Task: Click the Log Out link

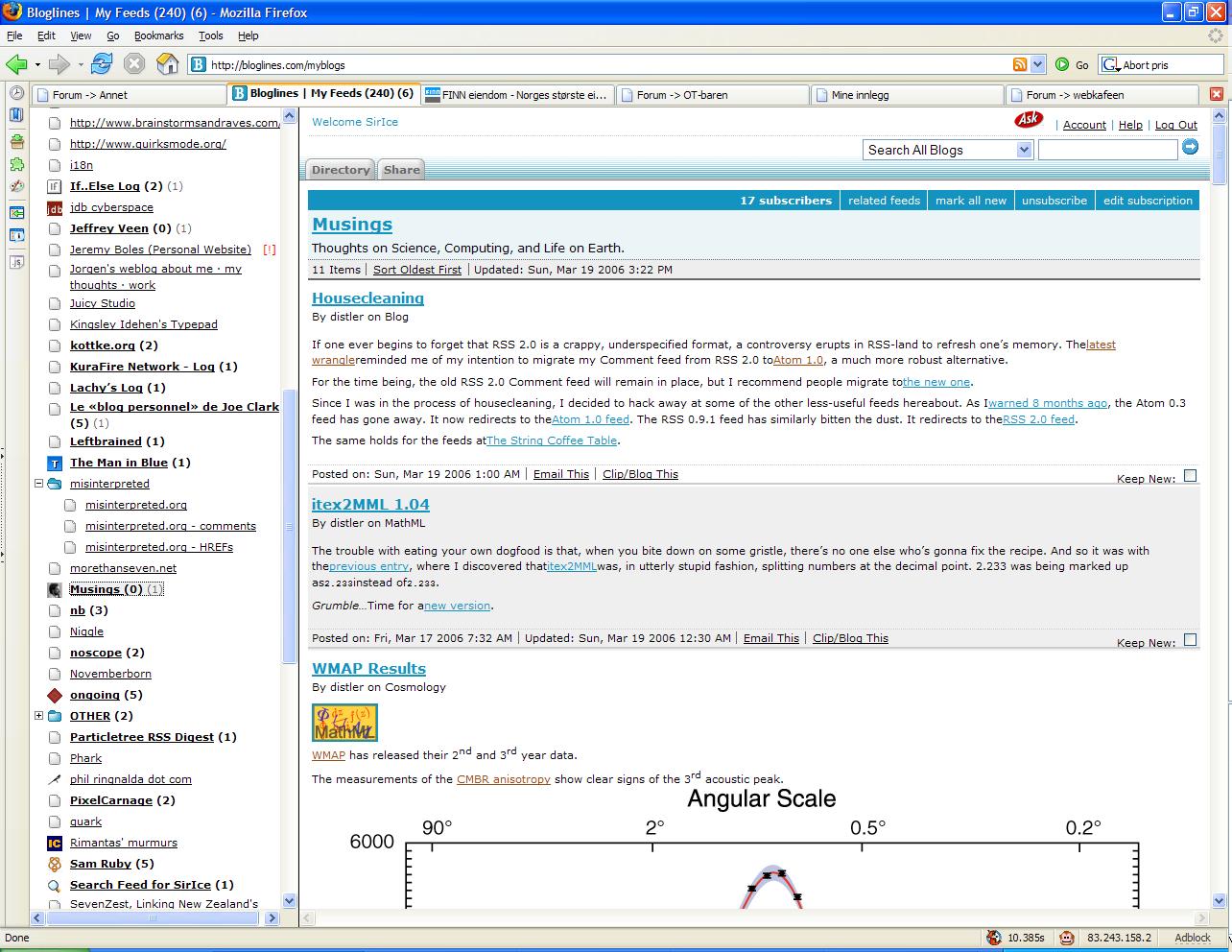Action: [1175, 125]
